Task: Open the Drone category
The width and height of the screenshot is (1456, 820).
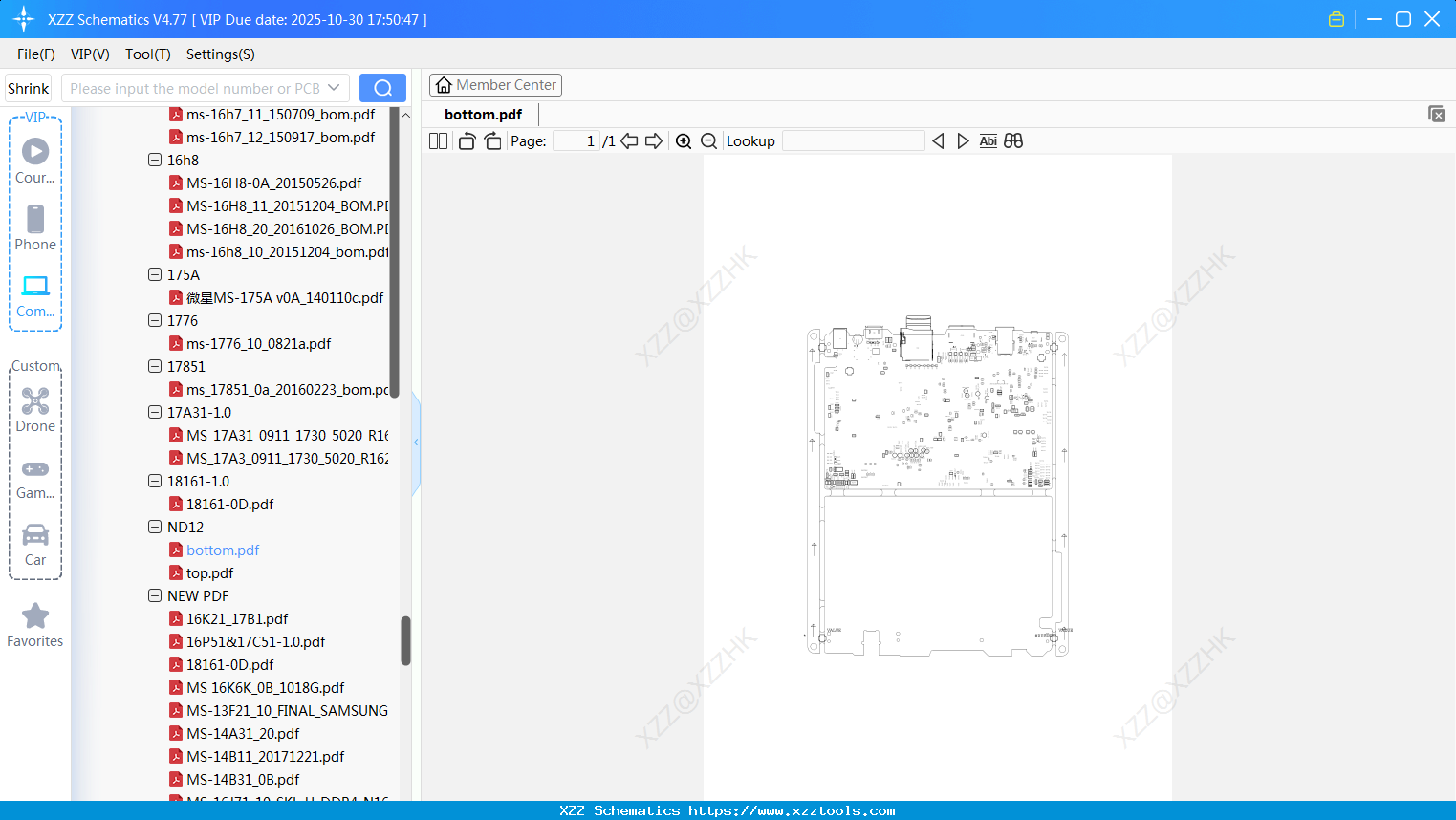Action: pos(35,410)
